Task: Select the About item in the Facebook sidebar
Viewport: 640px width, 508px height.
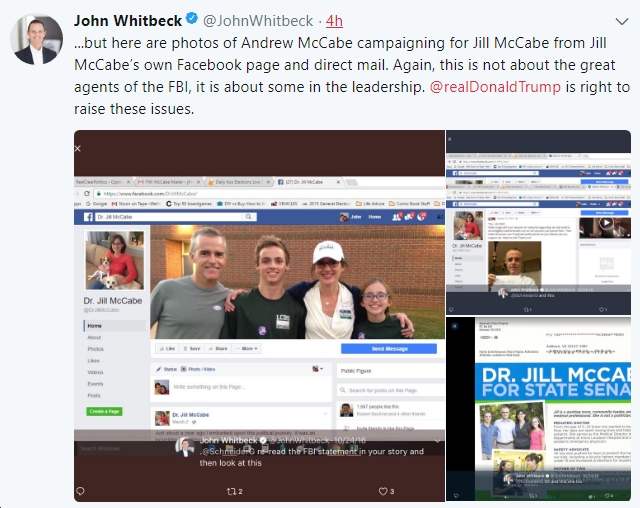Action: point(94,337)
